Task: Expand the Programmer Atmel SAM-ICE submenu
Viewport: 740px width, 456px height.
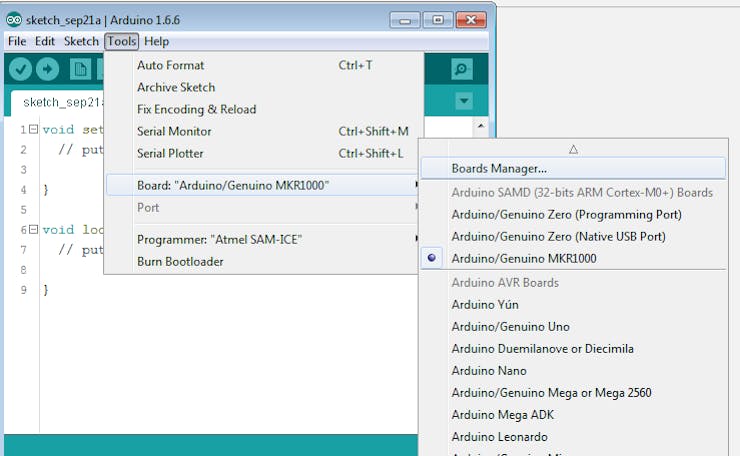Action: (x=262, y=239)
